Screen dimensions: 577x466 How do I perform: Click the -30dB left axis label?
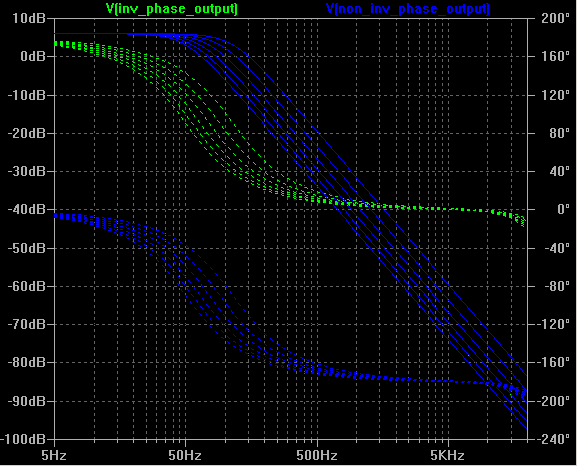26,171
